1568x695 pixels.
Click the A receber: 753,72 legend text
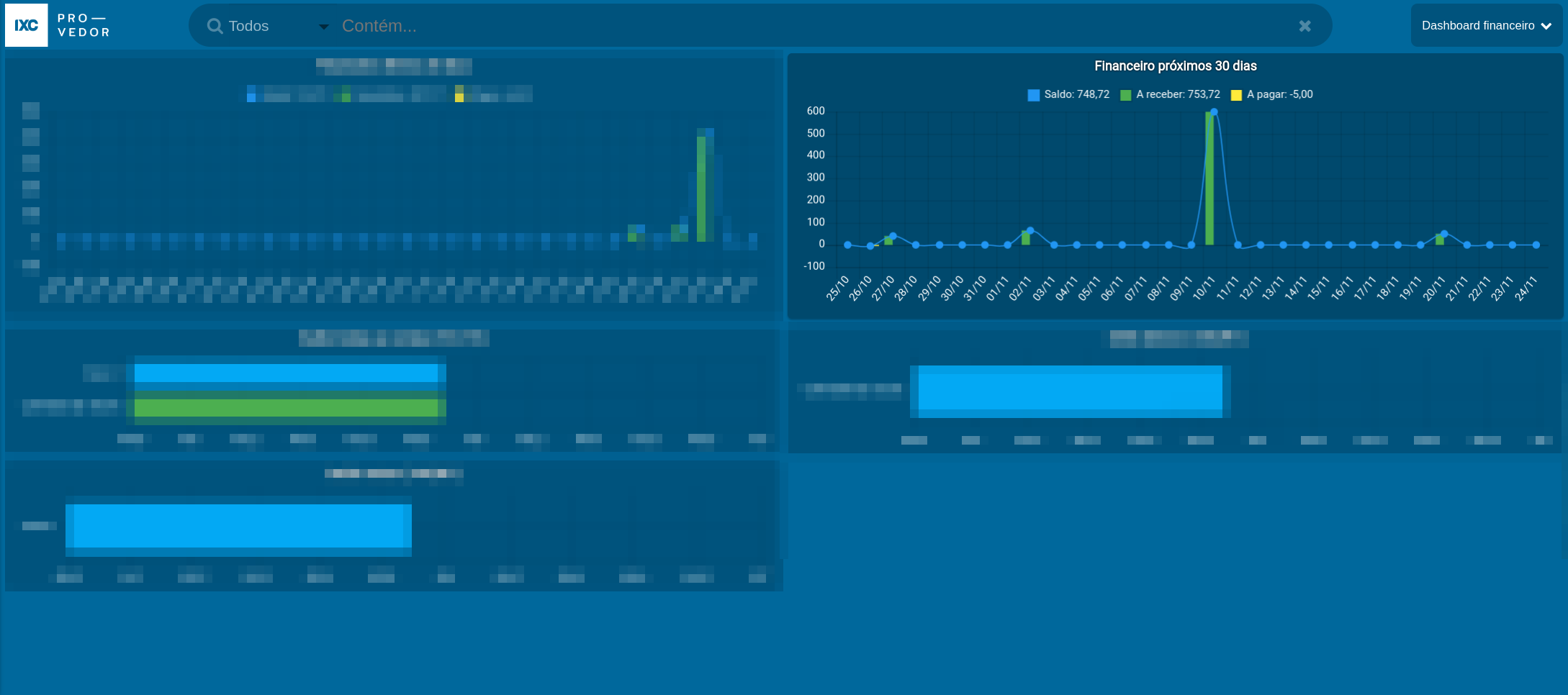pyautogui.click(x=1179, y=94)
